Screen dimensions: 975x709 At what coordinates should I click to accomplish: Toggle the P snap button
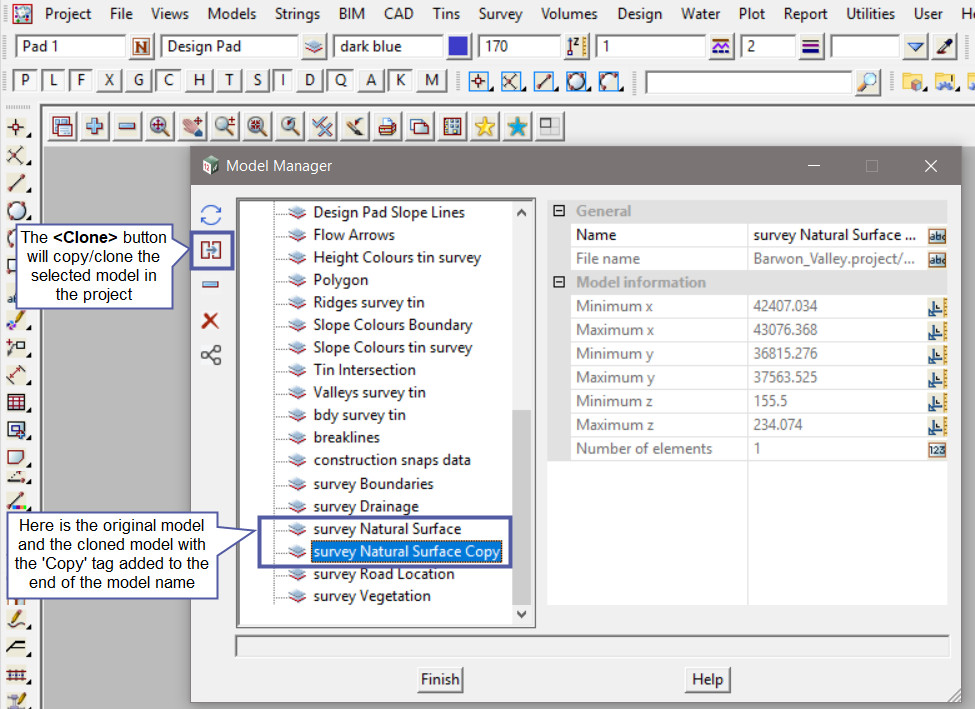click(25, 81)
